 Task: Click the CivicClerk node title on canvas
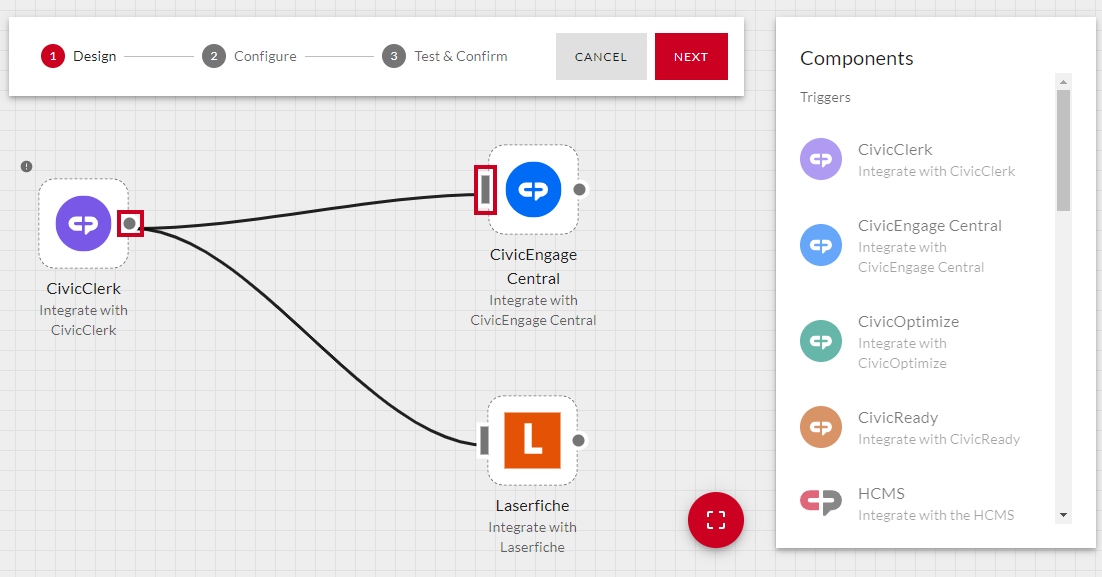click(x=84, y=288)
